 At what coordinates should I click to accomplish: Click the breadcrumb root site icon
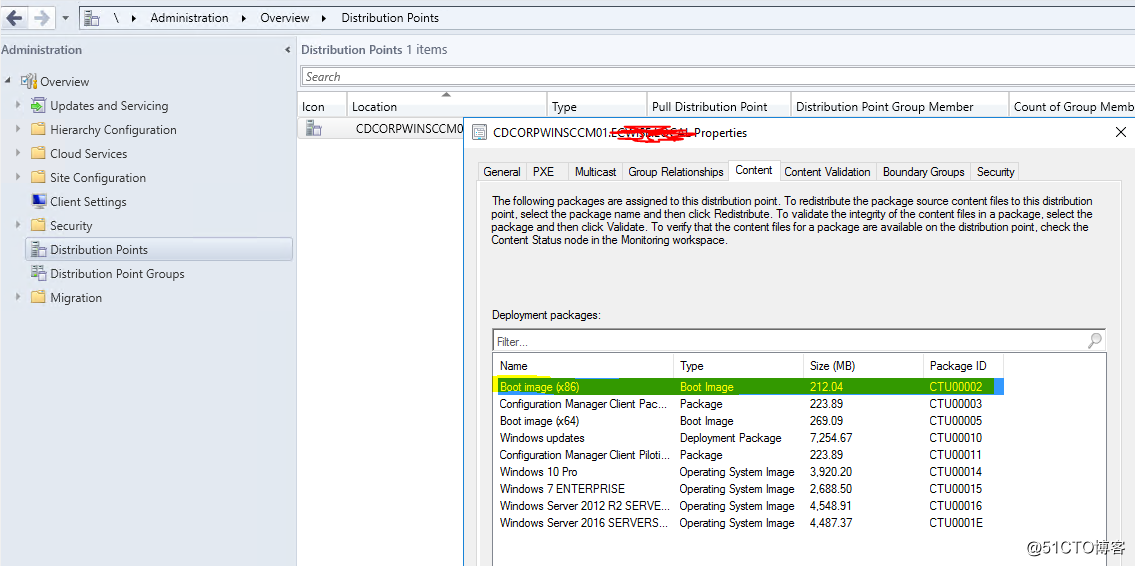tap(91, 18)
